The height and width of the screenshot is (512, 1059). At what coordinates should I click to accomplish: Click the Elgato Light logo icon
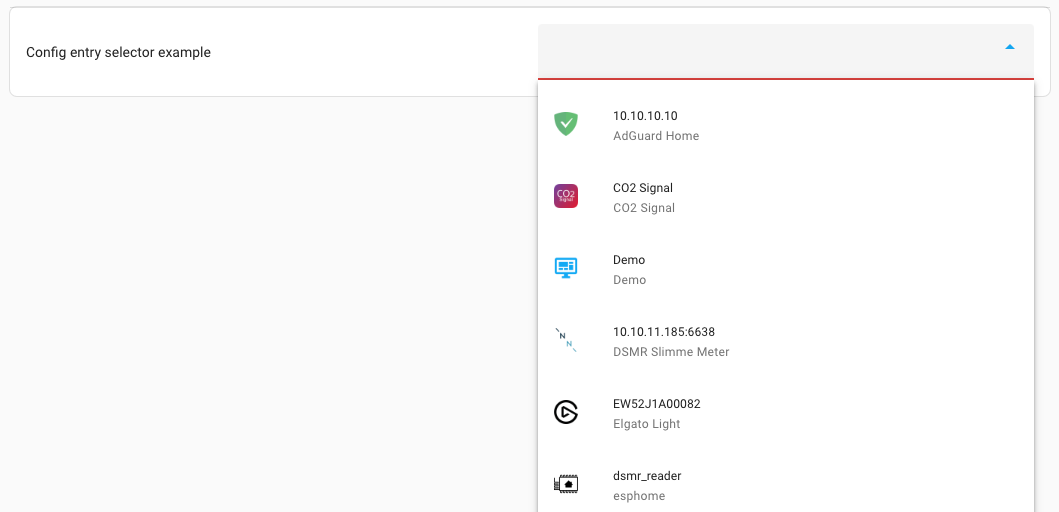[566, 412]
